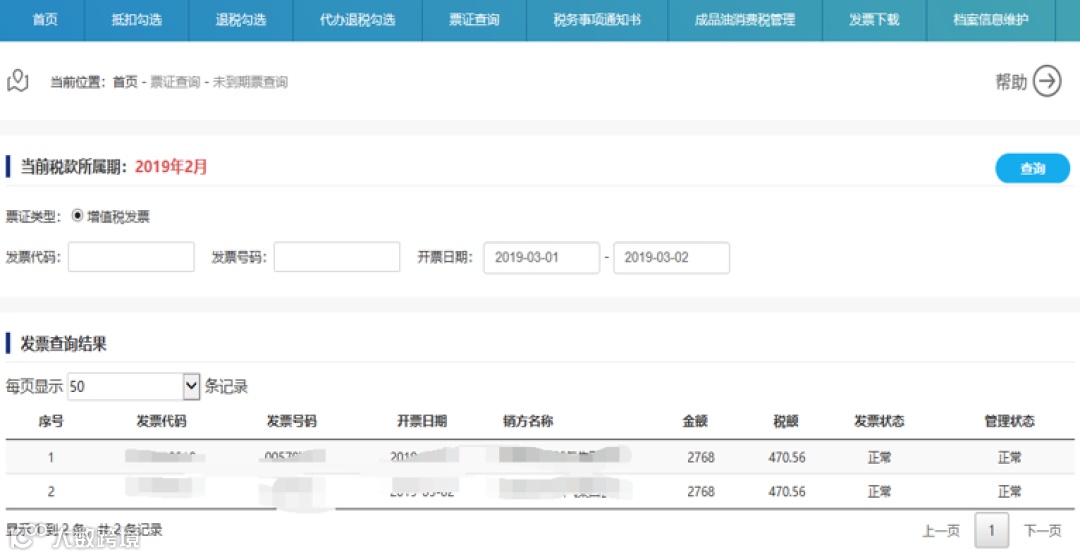Viewport: 1080px width, 557px height.
Task: Open the start date field 2019-03-01
Action: [x=541, y=258]
